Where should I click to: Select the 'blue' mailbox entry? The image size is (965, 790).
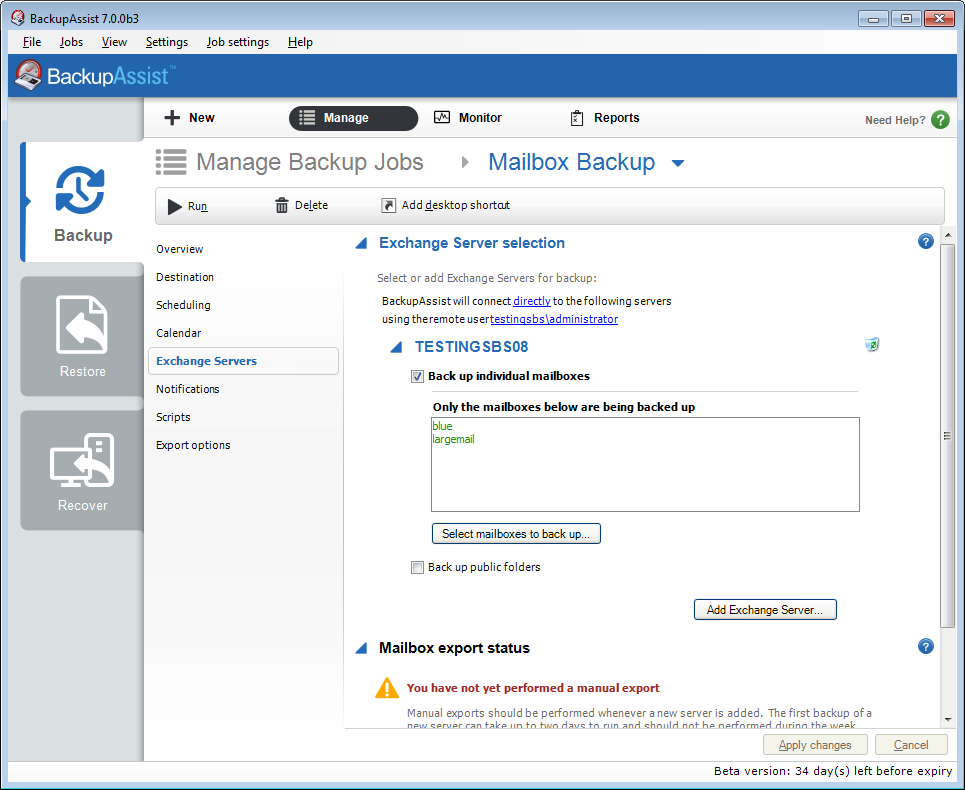[442, 426]
